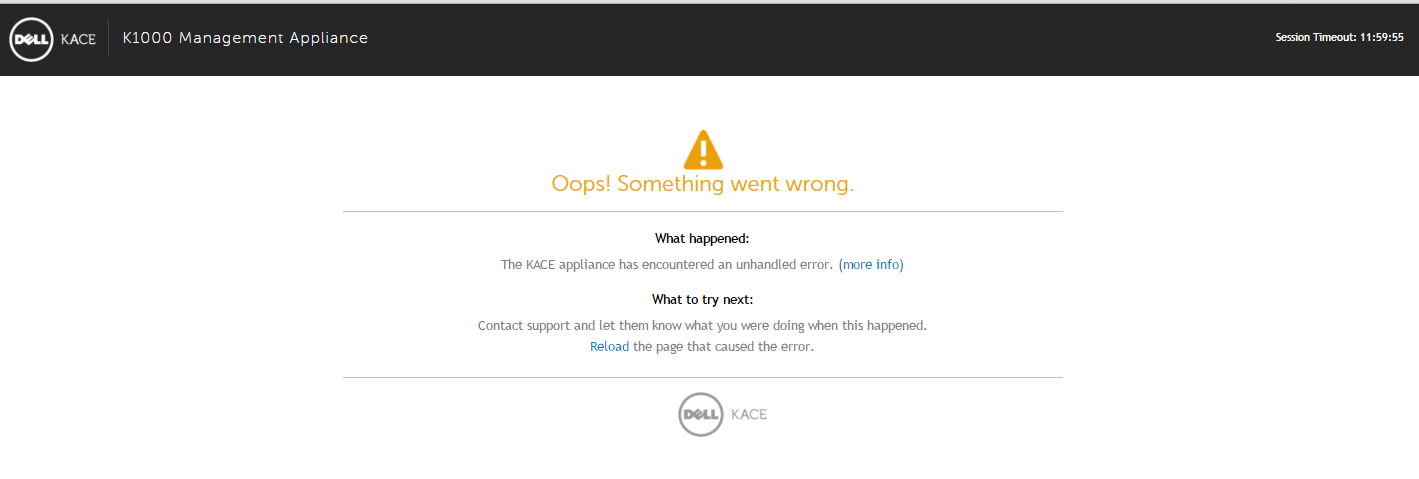The height and width of the screenshot is (479, 1419).
Task: Click the Dell logo in the header
Action: tap(30, 39)
